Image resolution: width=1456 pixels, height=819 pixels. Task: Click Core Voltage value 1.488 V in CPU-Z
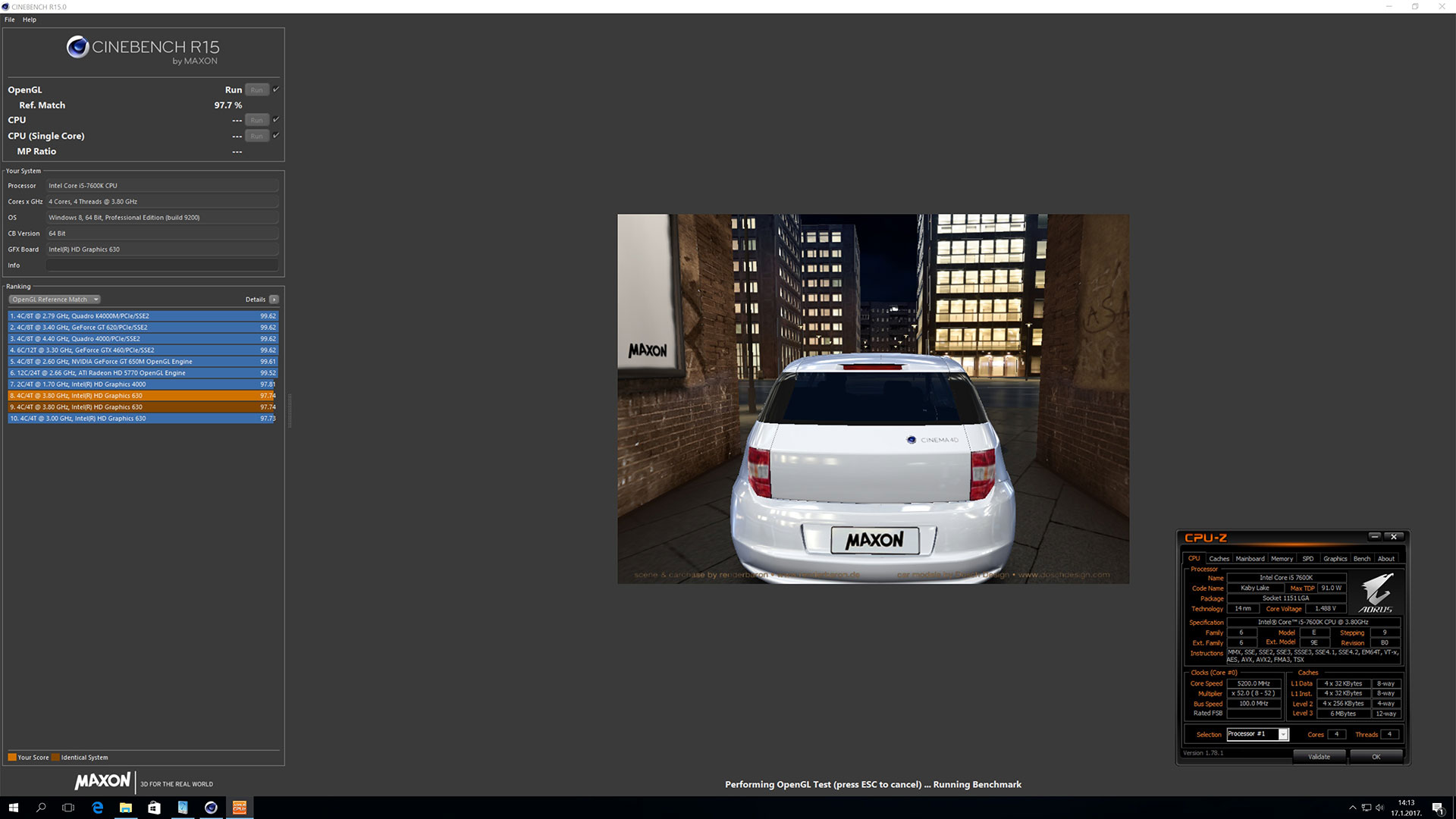tap(1326, 608)
